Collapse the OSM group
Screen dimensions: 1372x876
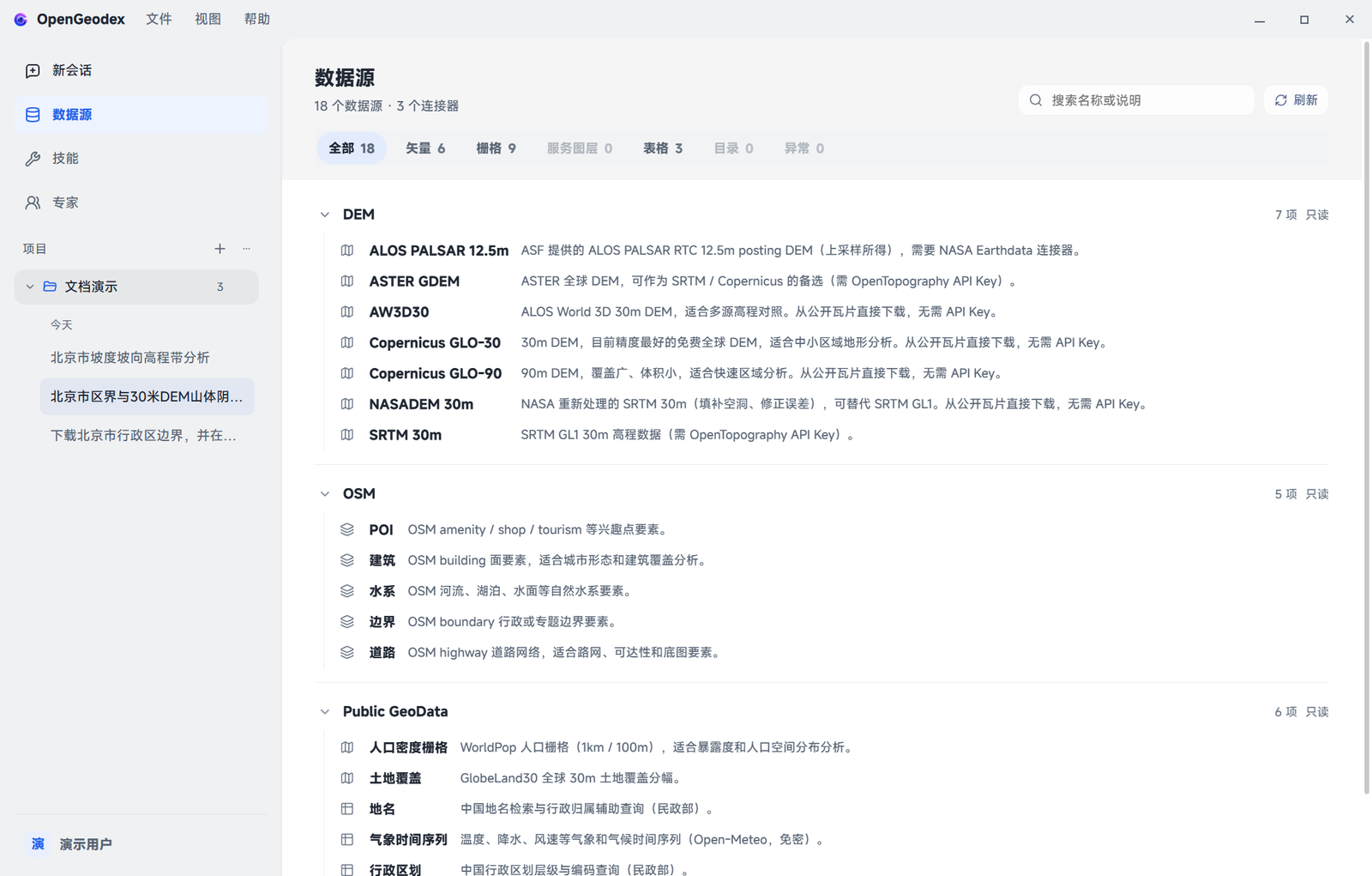pyautogui.click(x=325, y=494)
